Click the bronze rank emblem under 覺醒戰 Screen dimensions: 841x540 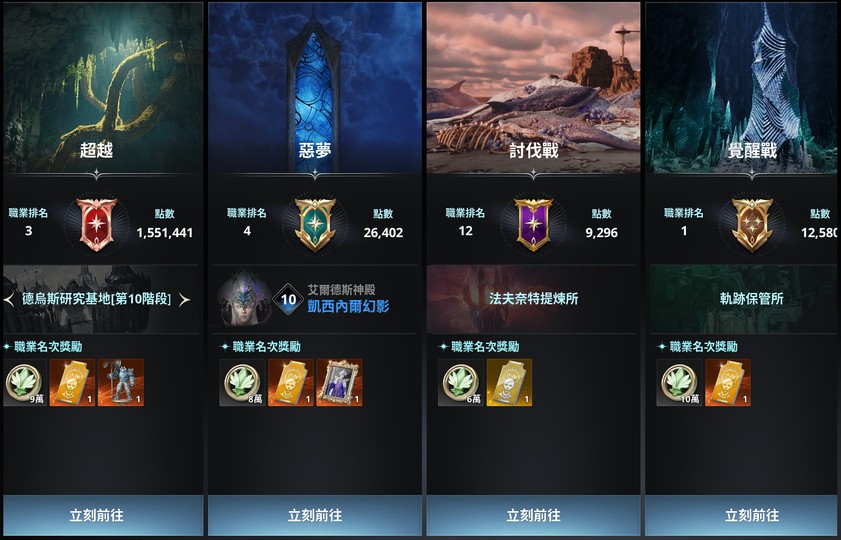(x=752, y=224)
